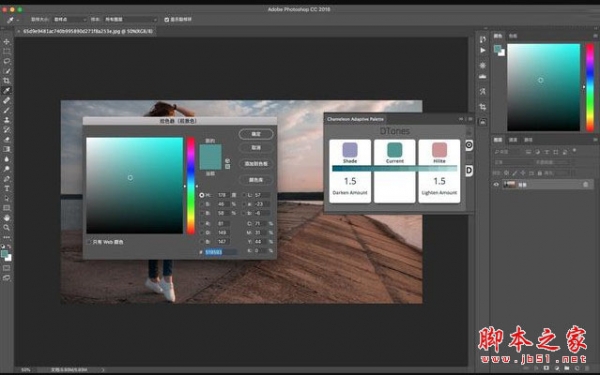Switch to the Channels tab
Viewport: 600px width, 375px height.
click(513, 140)
